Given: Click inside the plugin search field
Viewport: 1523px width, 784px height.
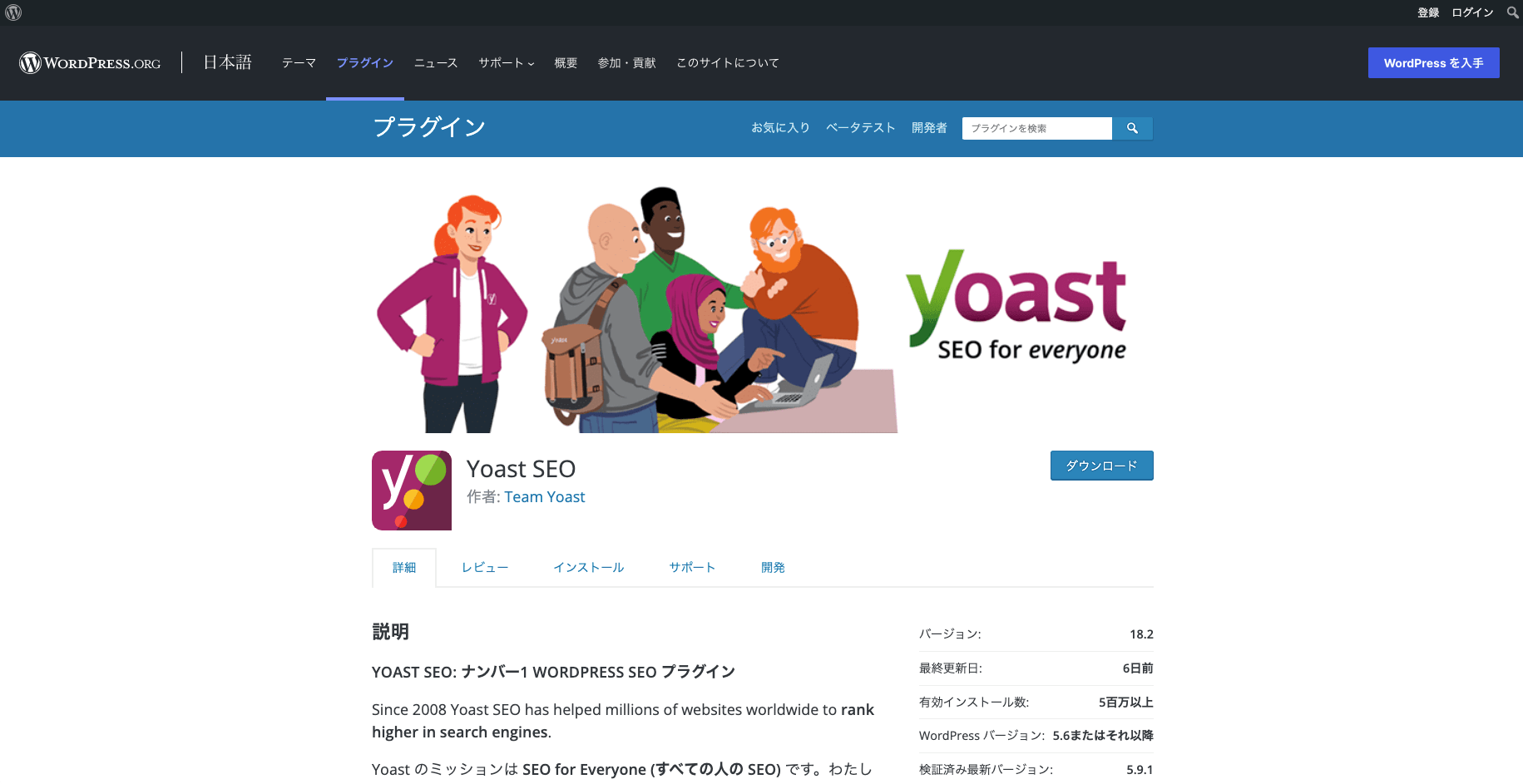Looking at the screenshot, I should 1036,128.
